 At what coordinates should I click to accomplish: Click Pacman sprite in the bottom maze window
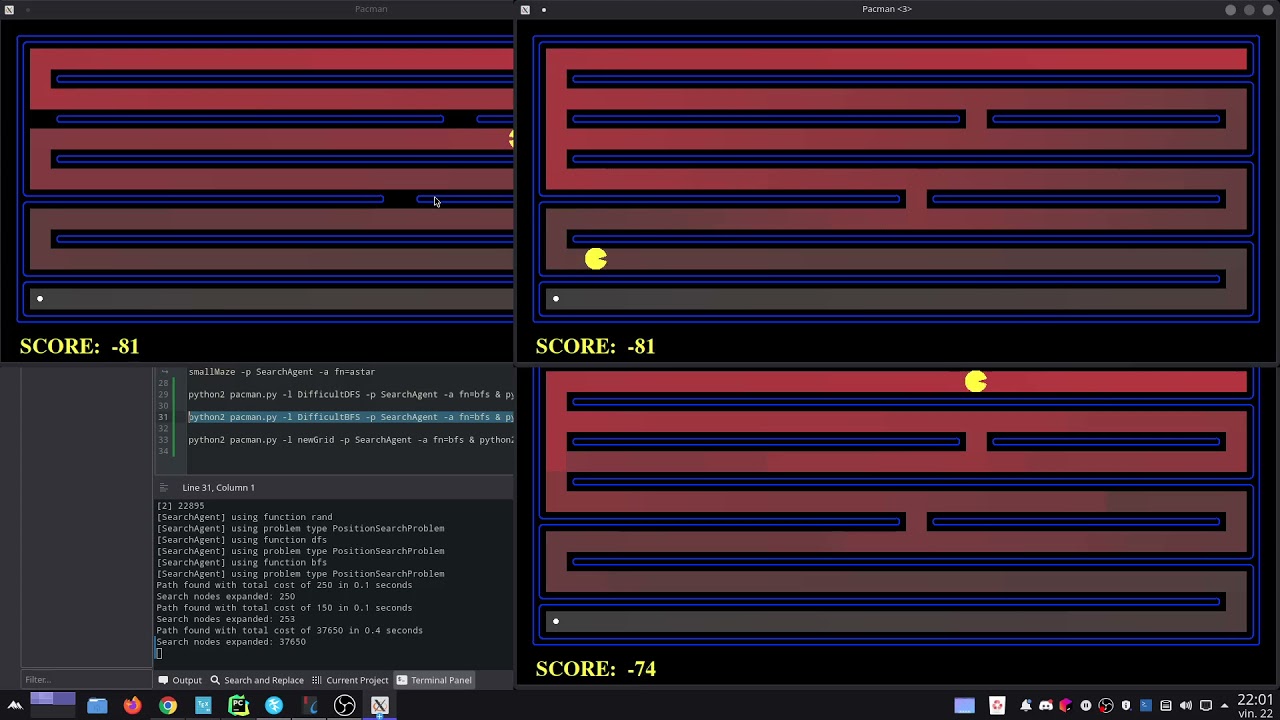976,381
